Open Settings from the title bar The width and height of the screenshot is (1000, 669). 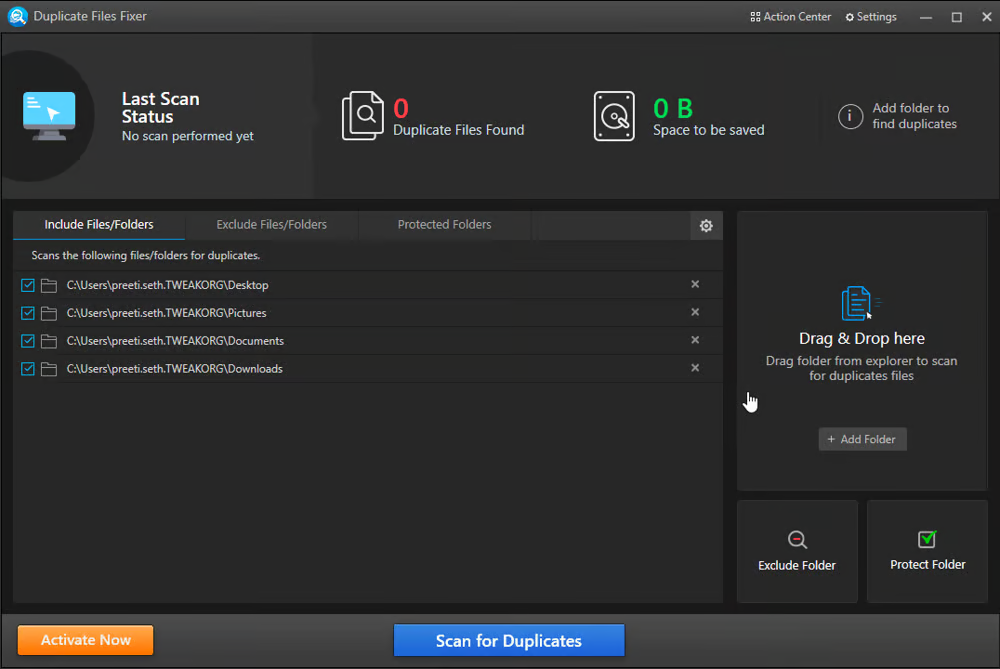(x=869, y=16)
